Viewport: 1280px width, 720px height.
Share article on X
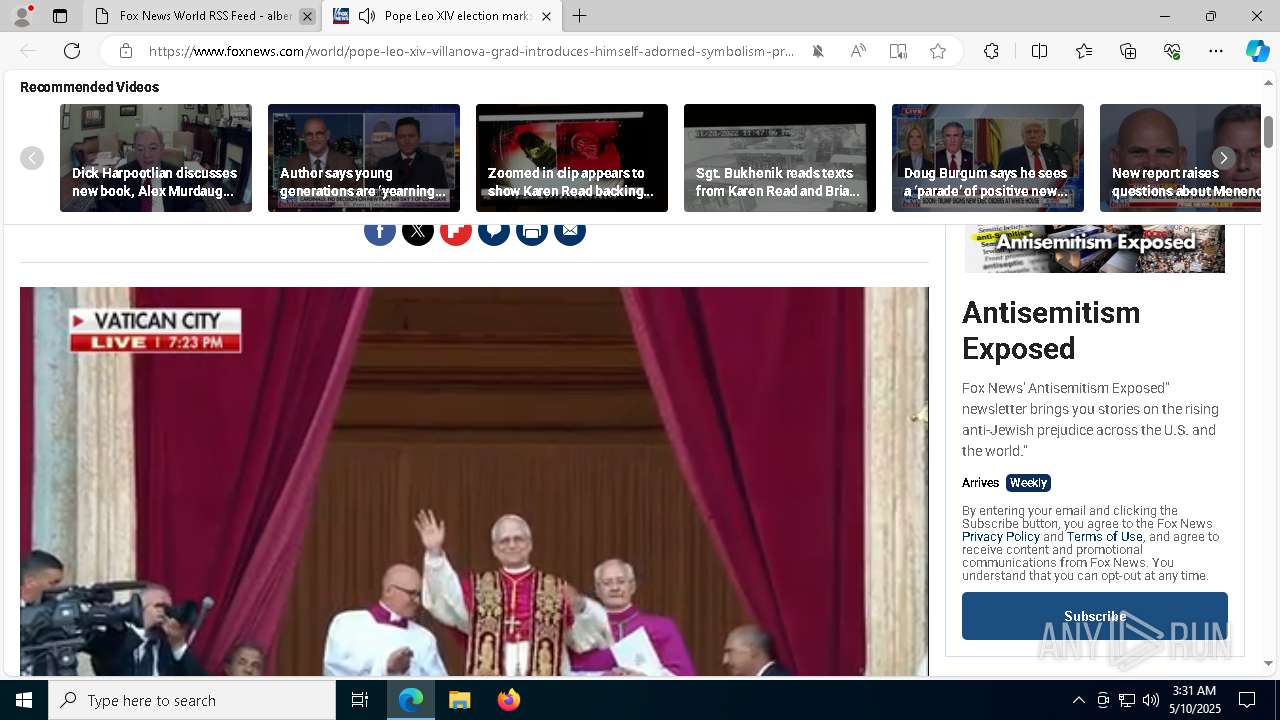point(418,231)
